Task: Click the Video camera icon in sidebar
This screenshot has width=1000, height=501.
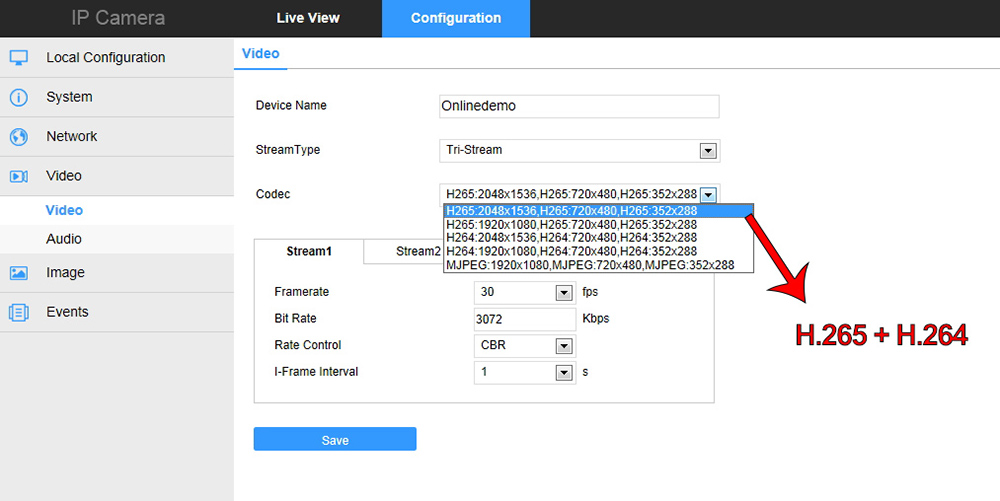Action: 19,176
